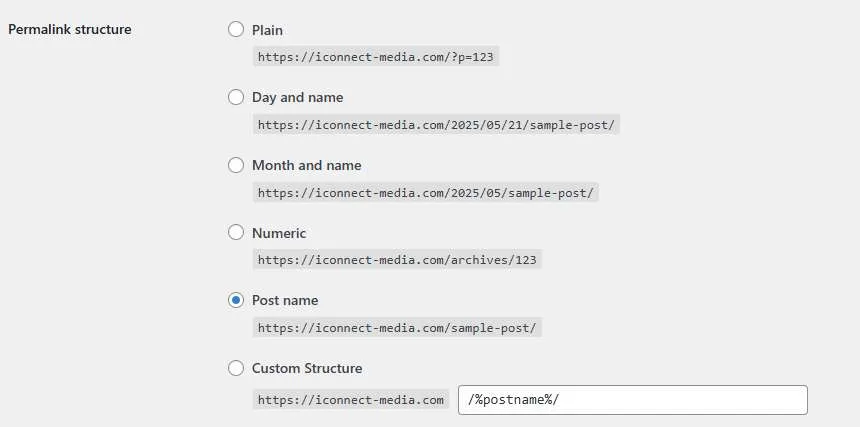
Task: Click the "Post name" label text
Action: tap(285, 300)
